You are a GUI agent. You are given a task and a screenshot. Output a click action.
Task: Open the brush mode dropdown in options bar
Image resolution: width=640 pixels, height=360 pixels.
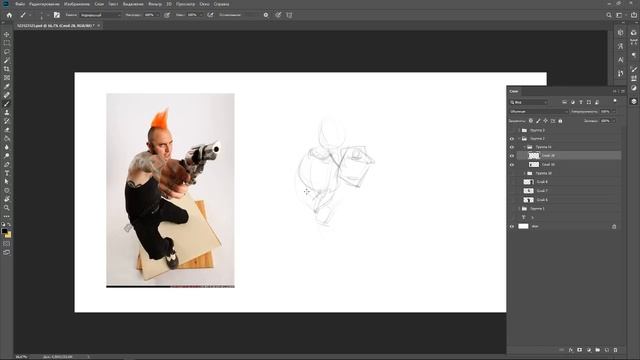(x=100, y=15)
